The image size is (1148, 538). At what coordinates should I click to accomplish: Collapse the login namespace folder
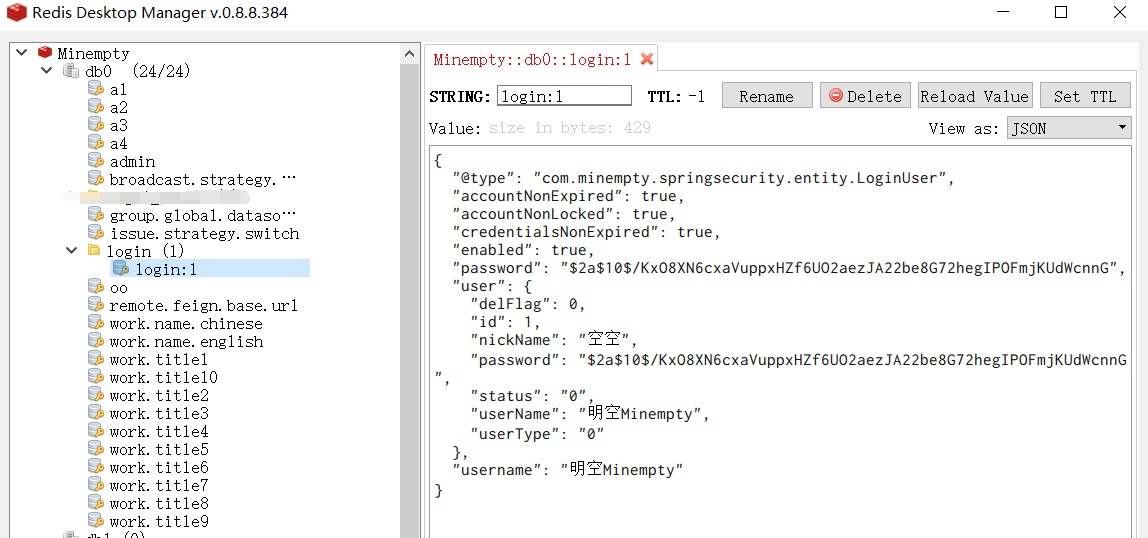pyautogui.click(x=71, y=251)
